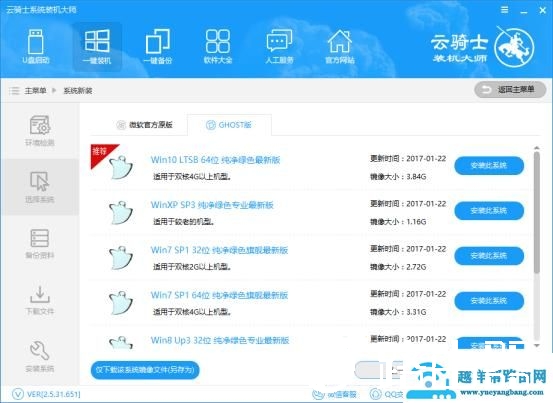
Task: Go to 备份资料 step in sidebar
Action: [40, 243]
